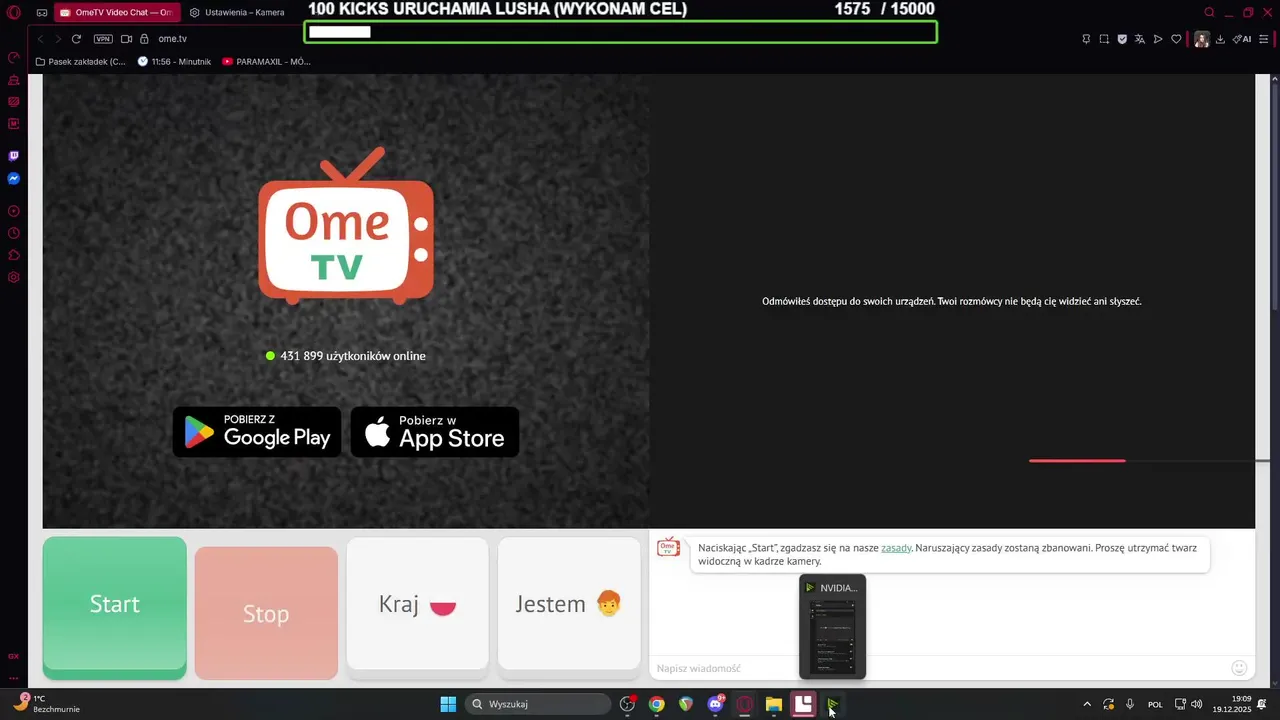Image resolution: width=1280 pixels, height=720 pixels.
Task: Open Twitch in the sidebar
Action: coord(14,156)
